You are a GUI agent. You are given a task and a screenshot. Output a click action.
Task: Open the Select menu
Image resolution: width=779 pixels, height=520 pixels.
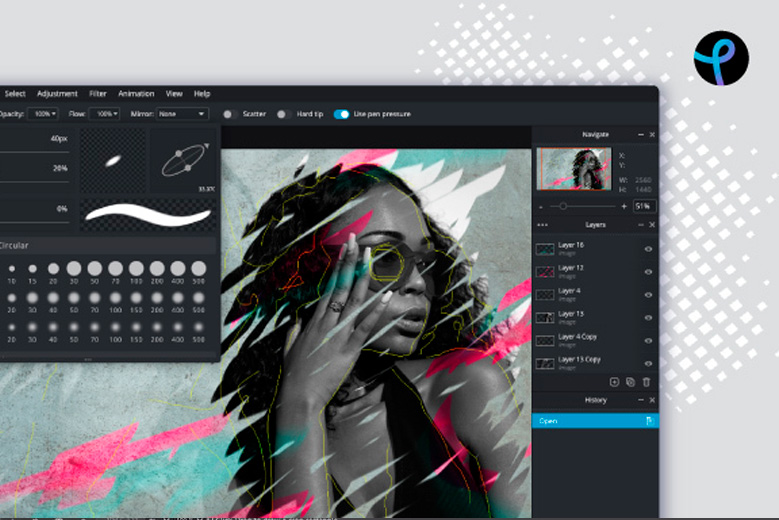tap(15, 93)
